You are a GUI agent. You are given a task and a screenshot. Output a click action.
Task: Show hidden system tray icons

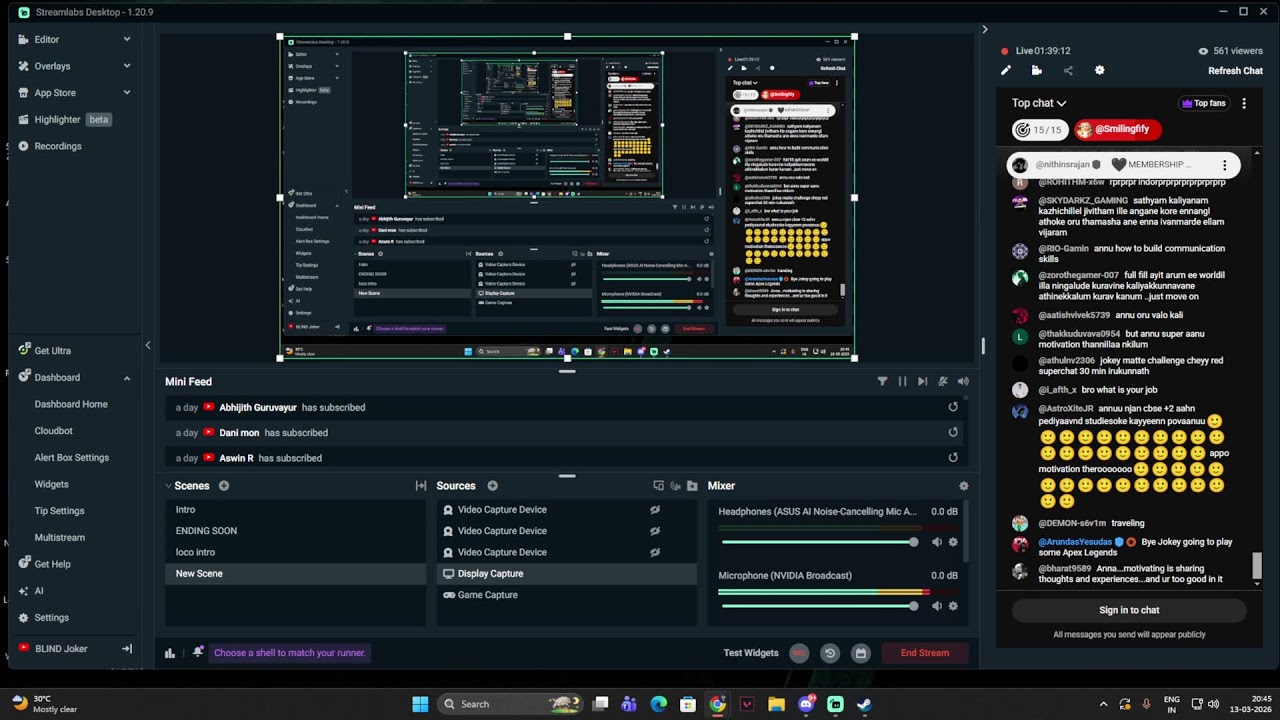tap(1104, 704)
